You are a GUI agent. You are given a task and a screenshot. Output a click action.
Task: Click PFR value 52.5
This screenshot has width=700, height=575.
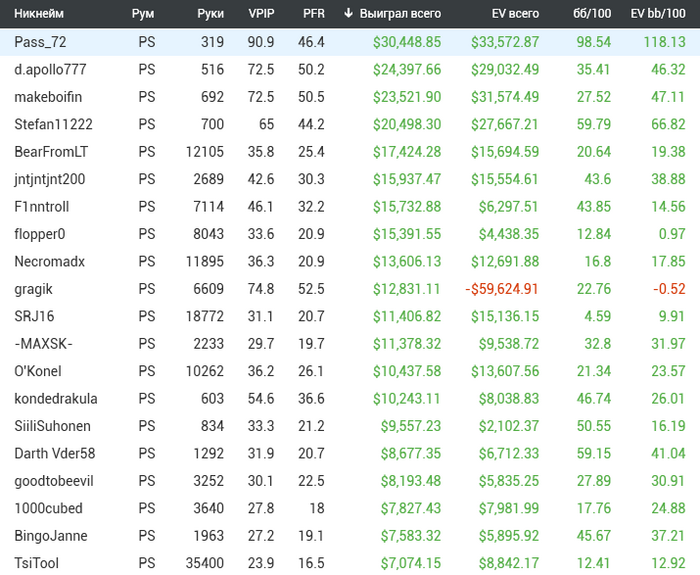click(x=311, y=289)
